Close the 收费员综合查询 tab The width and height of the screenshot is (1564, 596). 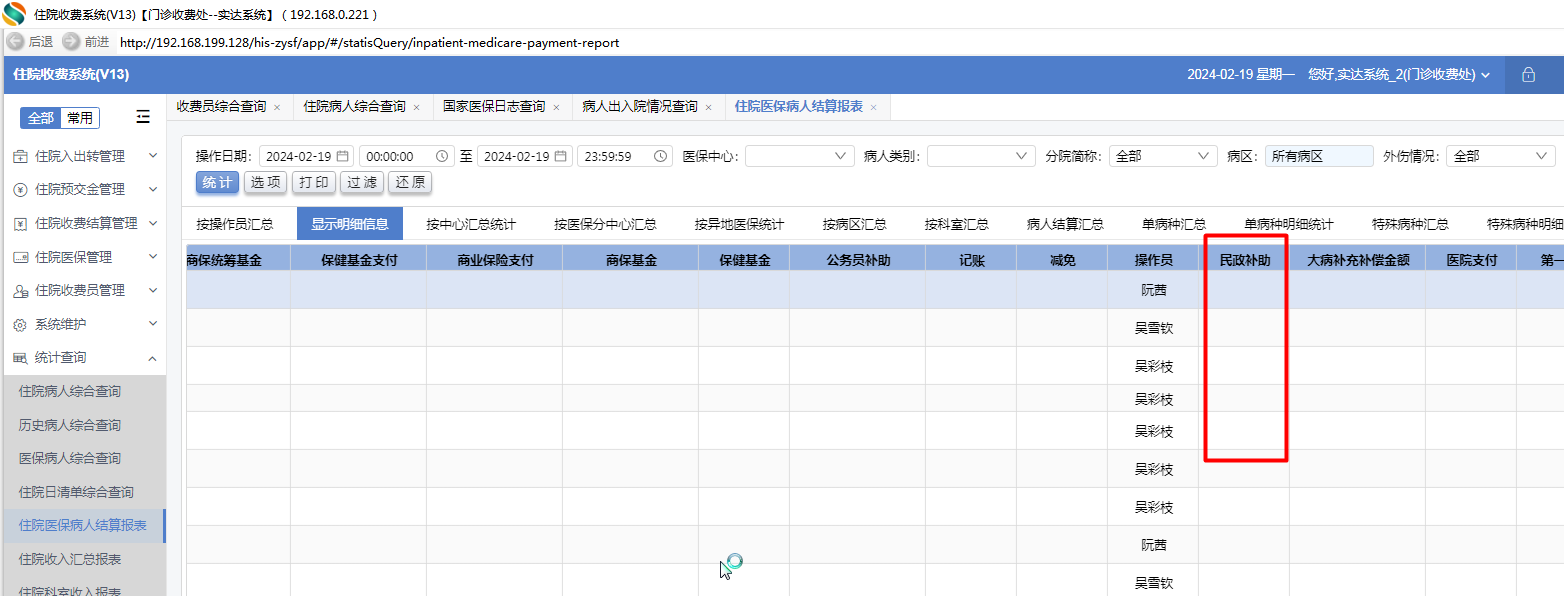pyautogui.click(x=277, y=107)
